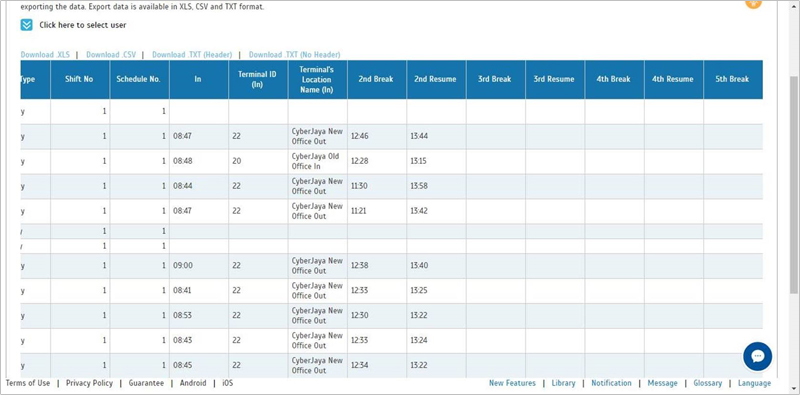Viewport: 800px width, 395px height.
Task: Click the 4th Resume column header
Action: pyautogui.click(x=673, y=79)
